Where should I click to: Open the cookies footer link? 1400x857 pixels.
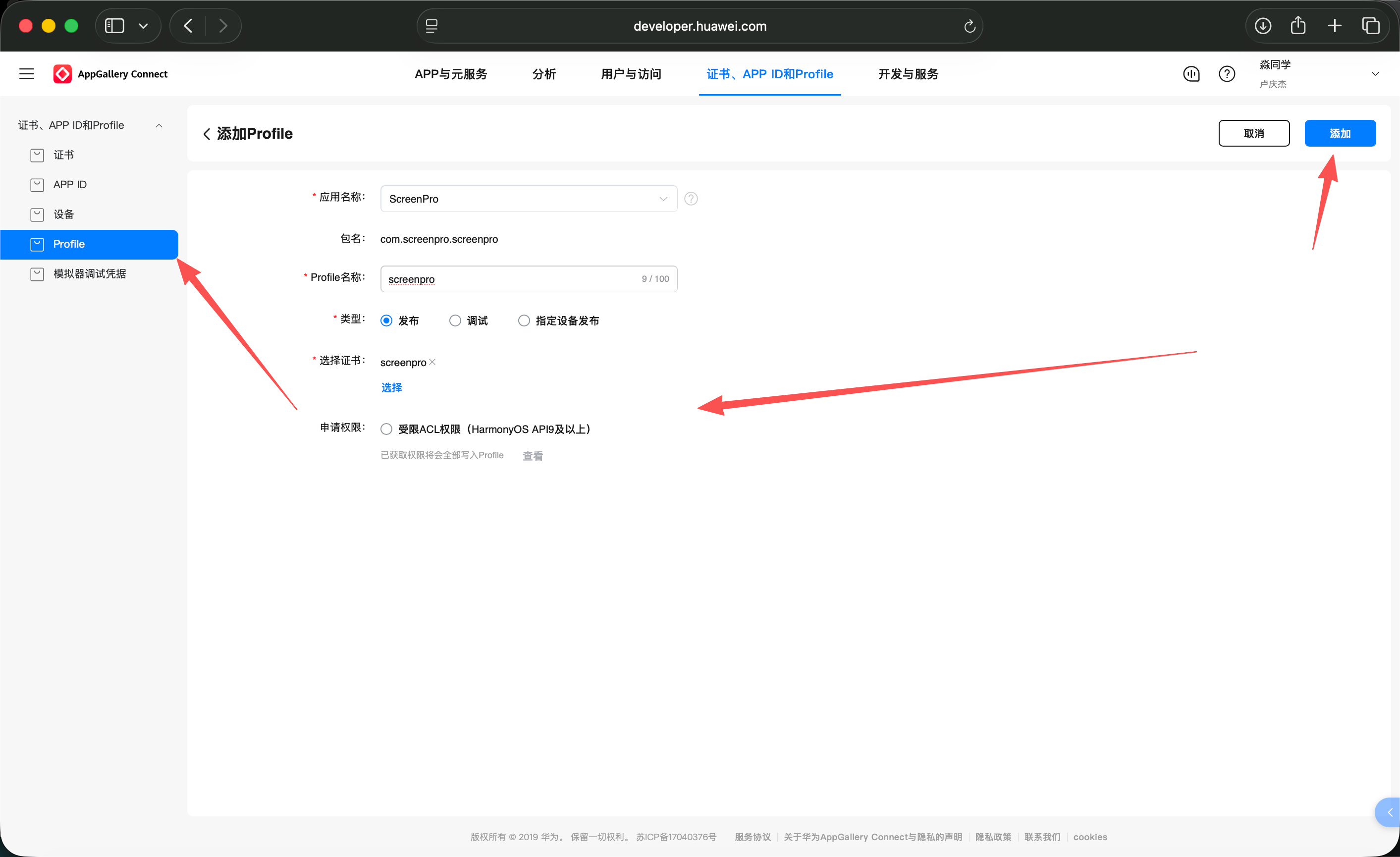pyautogui.click(x=1090, y=837)
